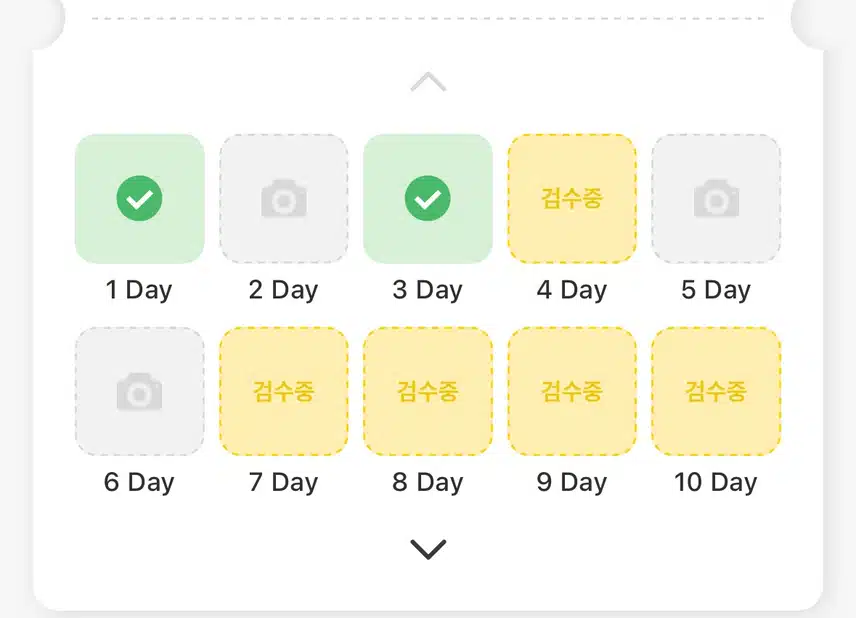Click the "3 Day" label
This screenshot has height=618, width=856.
pos(427,290)
